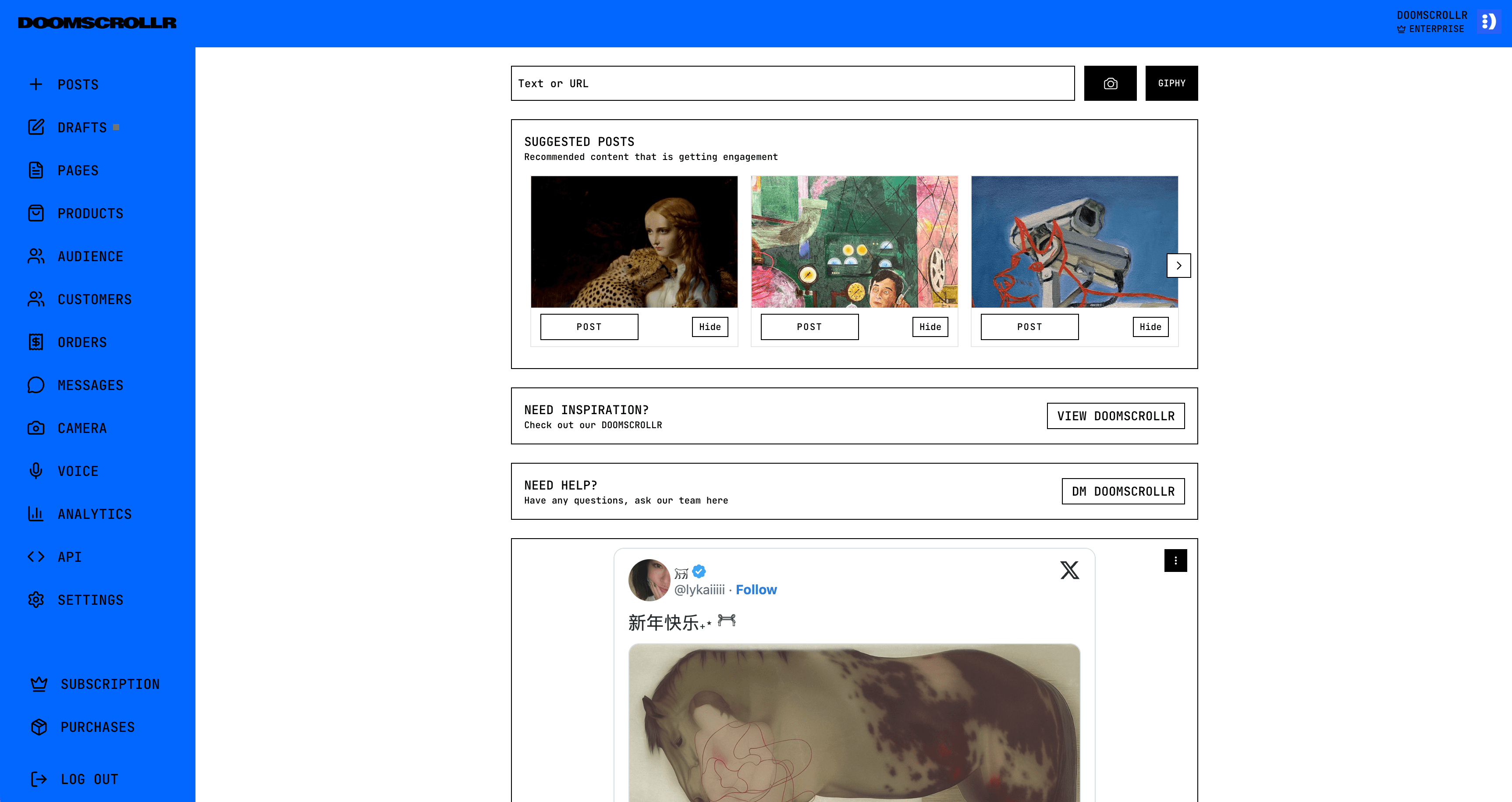
Task: Open Analytics via the bar-chart icon
Action: pyautogui.click(x=36, y=514)
